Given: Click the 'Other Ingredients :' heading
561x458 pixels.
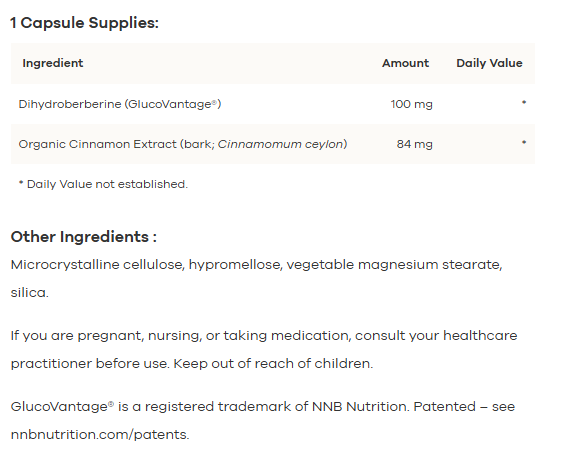Looking at the screenshot, I should 84,237.
